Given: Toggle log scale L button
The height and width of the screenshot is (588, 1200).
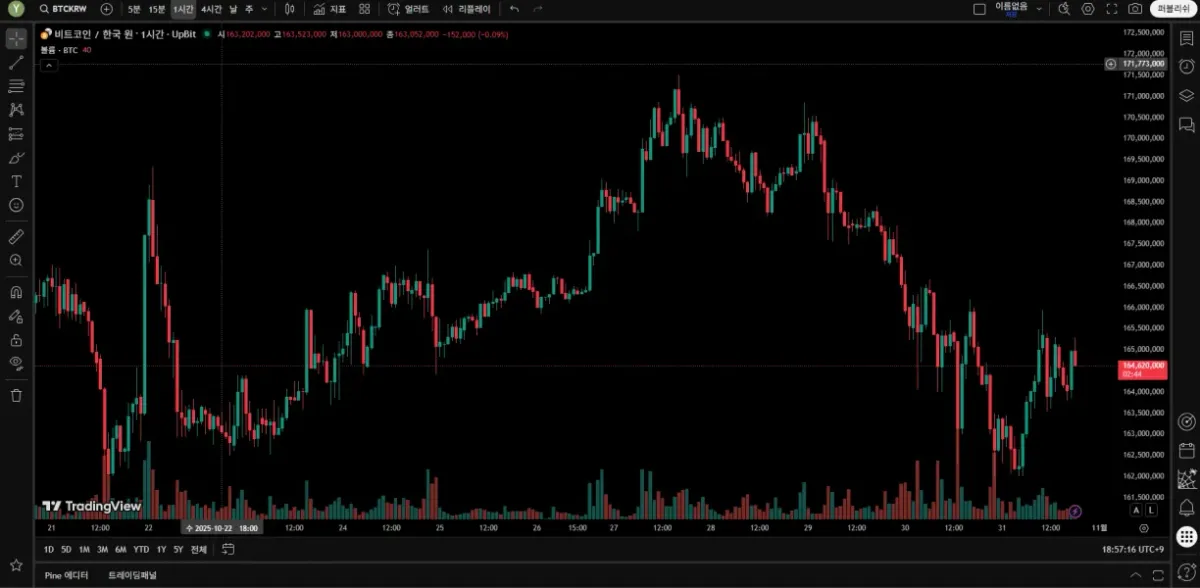Looking at the screenshot, I should click(1151, 511).
